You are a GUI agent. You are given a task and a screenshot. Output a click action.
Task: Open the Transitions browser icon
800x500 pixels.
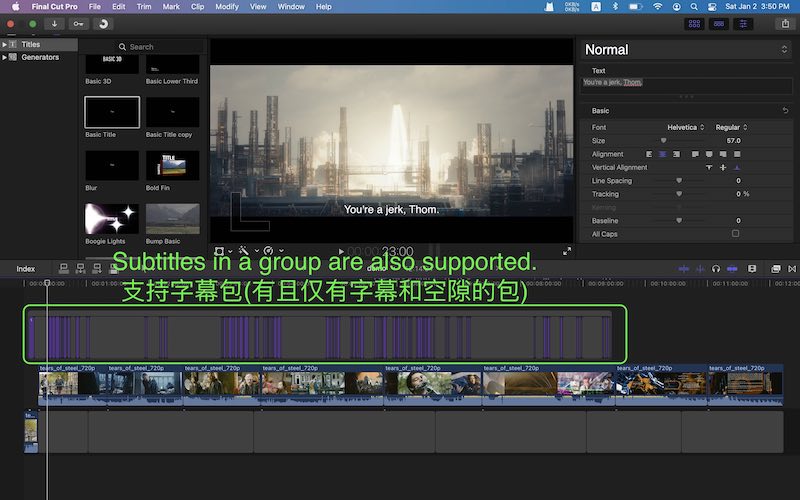pyautogui.click(x=792, y=268)
